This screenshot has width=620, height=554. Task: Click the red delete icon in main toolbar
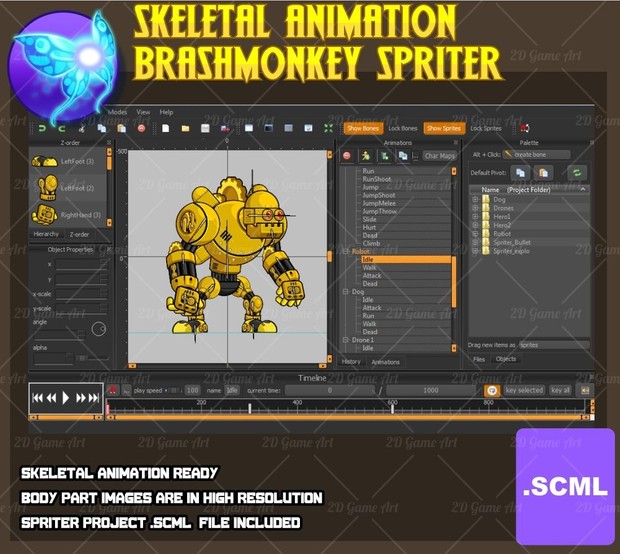pyautogui.click(x=142, y=128)
